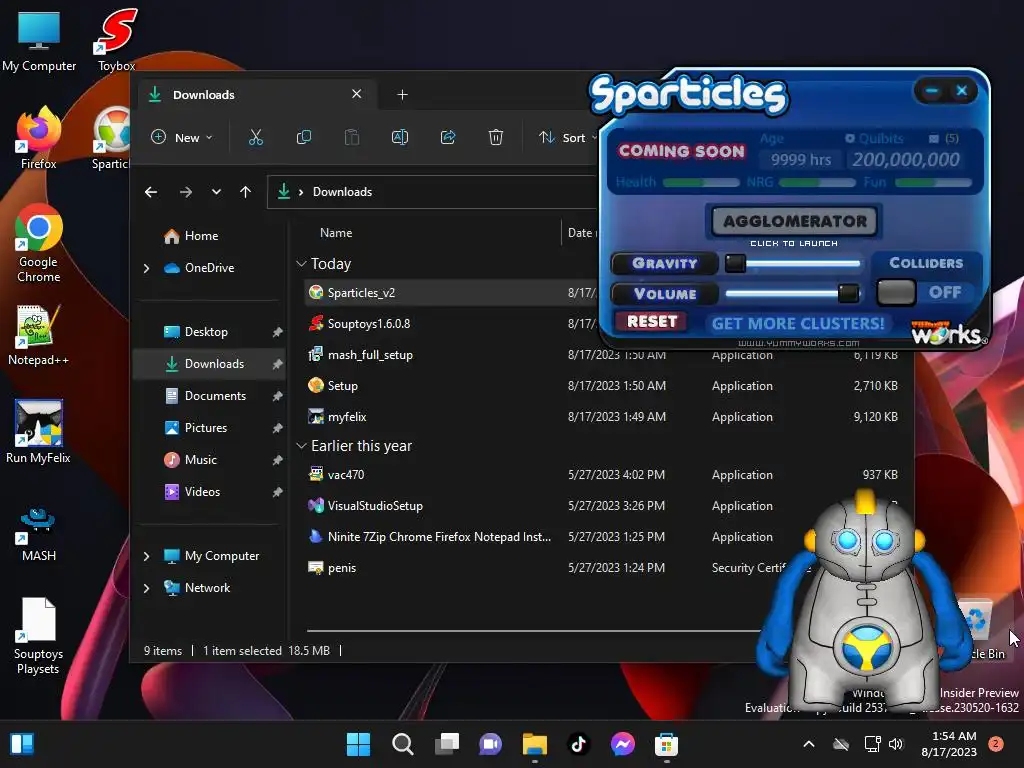
Task: Show hidden system tray icons
Action: pos(808,744)
